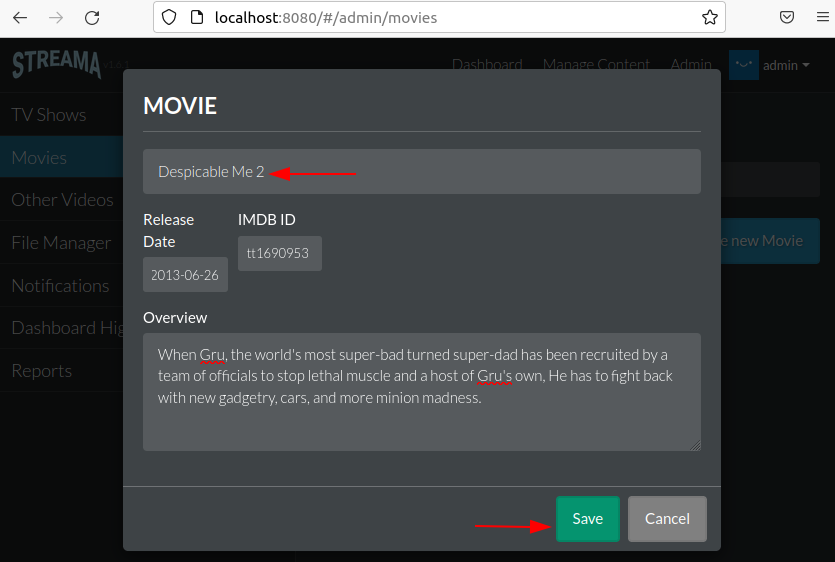835x562 pixels.
Task: Select TV Shows in the sidebar
Action: click(61, 115)
